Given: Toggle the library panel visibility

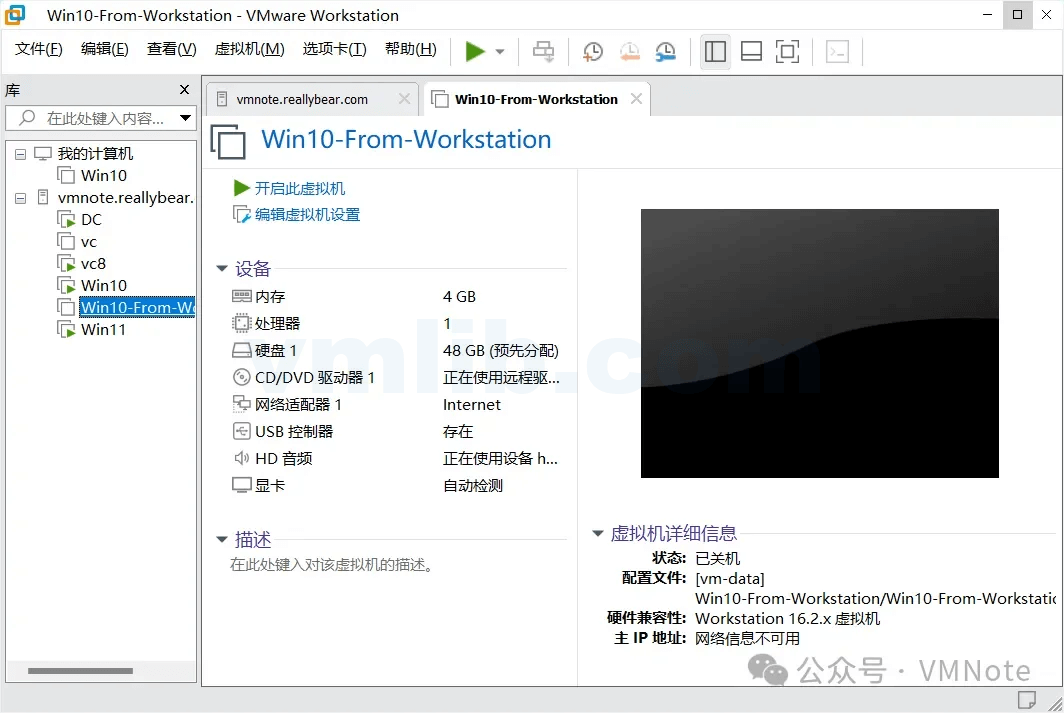Looking at the screenshot, I should [715, 51].
